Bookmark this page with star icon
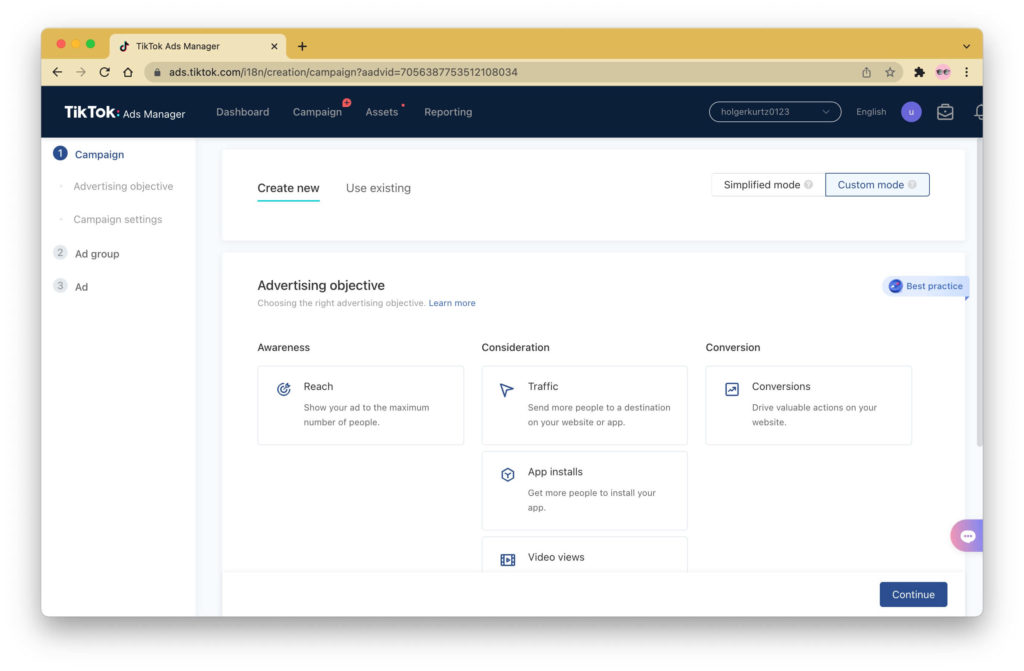Screen dimensions: 1024x671 890,72
